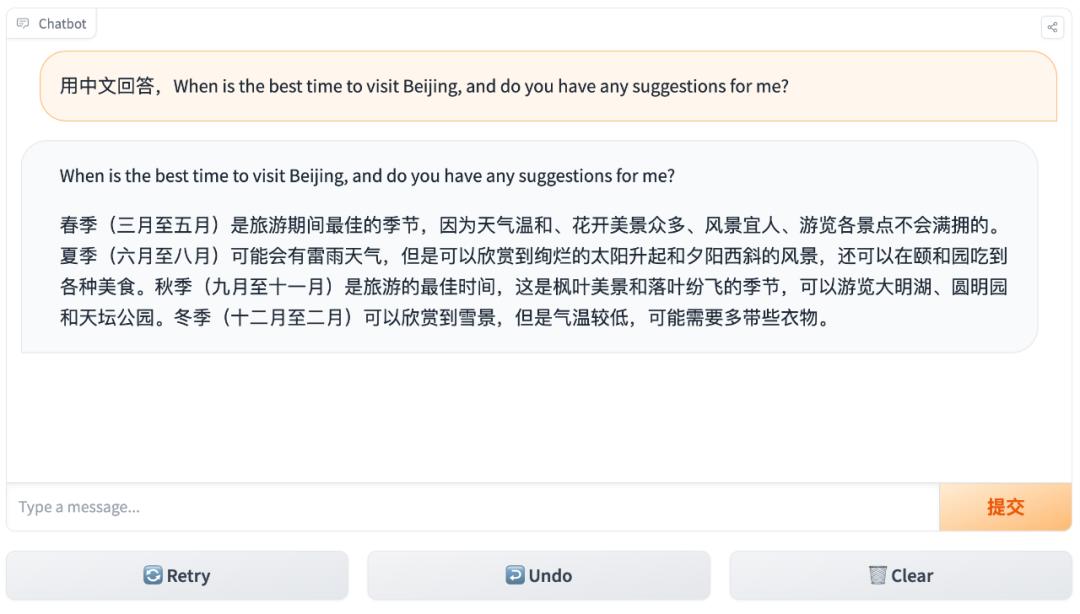Click the English question in the bot reply
1080x614 pixels.
[x=367, y=176]
